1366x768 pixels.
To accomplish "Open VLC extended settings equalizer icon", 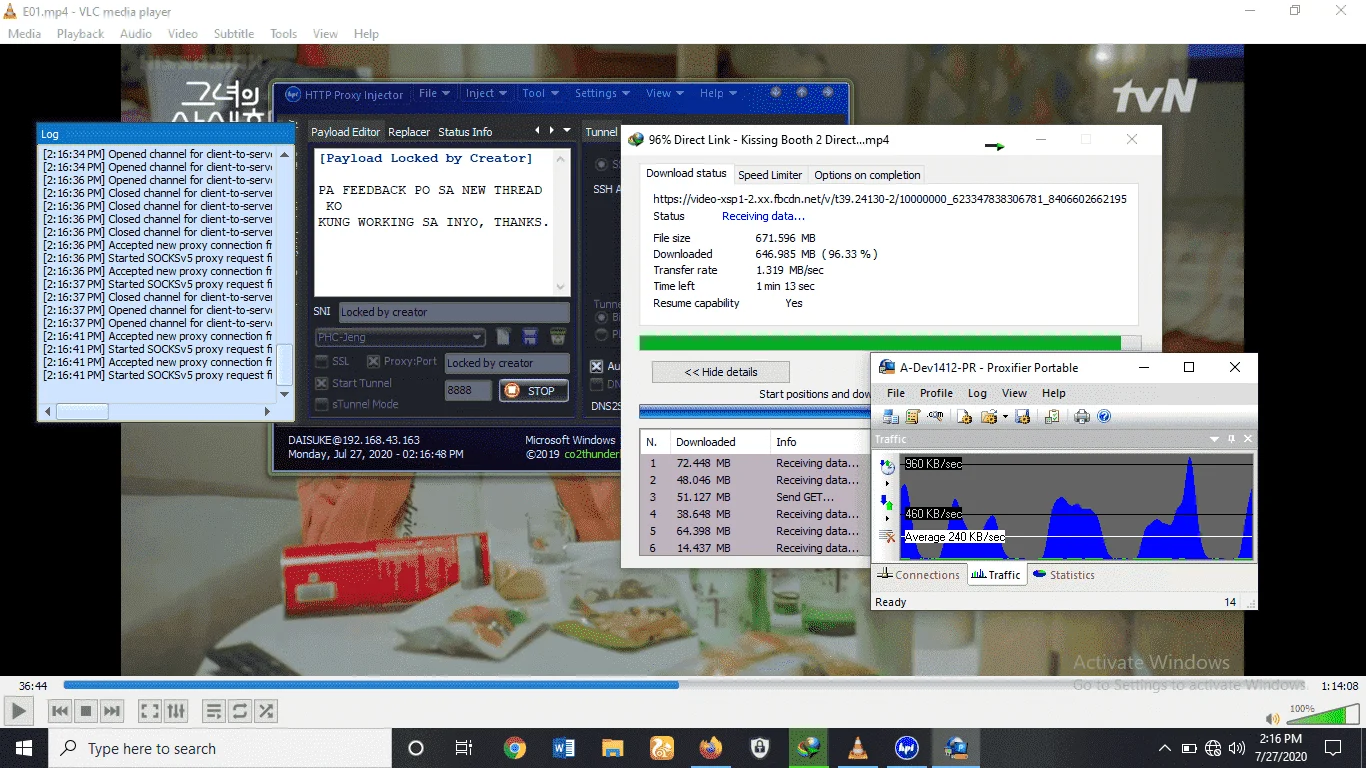I will click(176, 711).
